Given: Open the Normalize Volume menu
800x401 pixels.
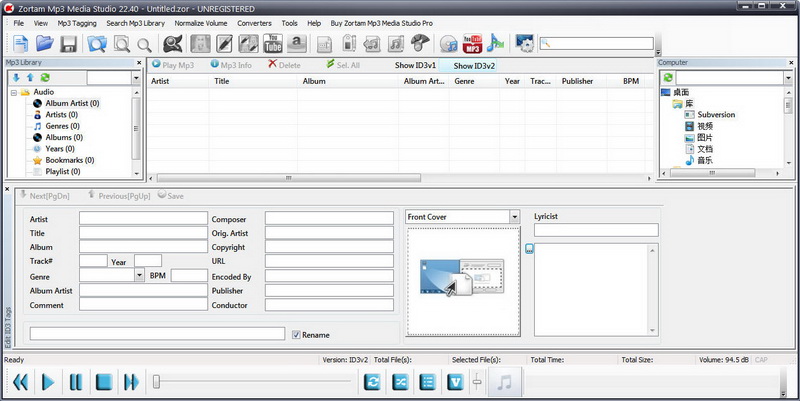Looking at the screenshot, I should pos(201,23).
